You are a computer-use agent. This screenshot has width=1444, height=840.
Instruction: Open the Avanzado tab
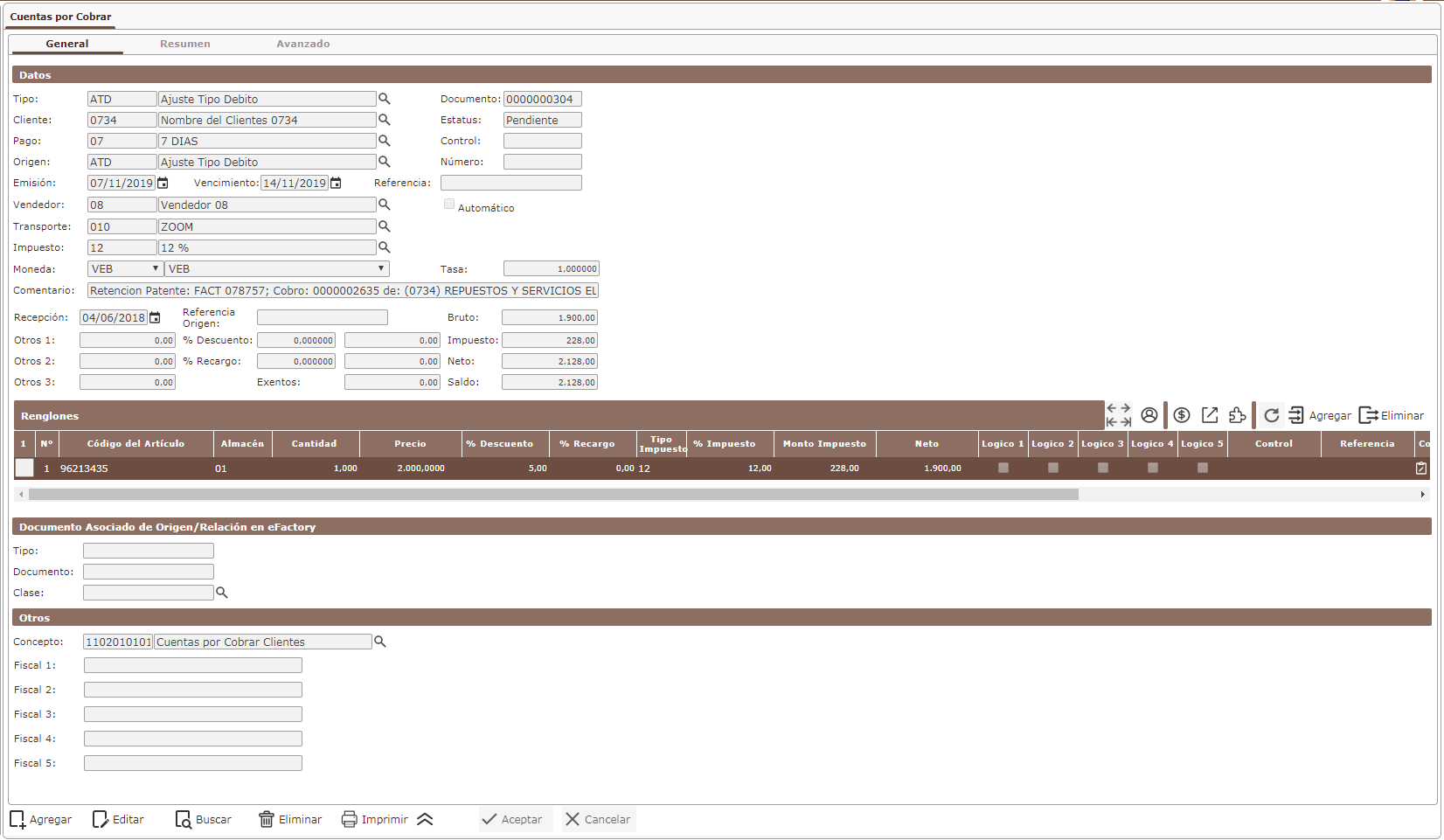(303, 44)
